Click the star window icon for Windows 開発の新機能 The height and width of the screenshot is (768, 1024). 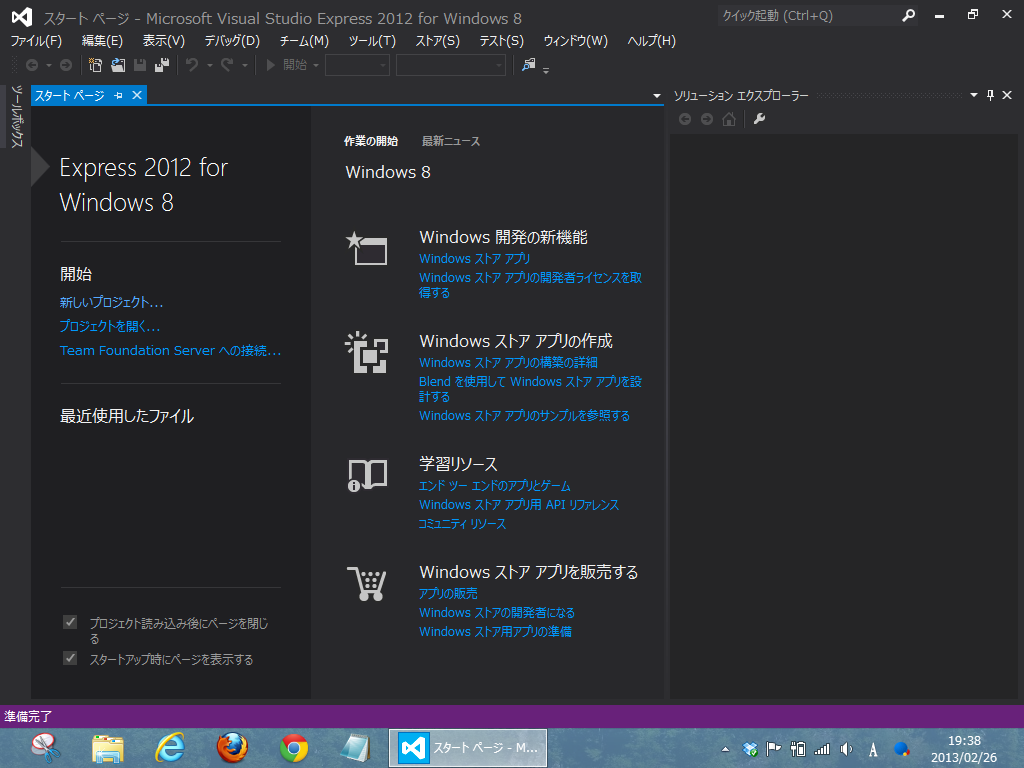[366, 248]
